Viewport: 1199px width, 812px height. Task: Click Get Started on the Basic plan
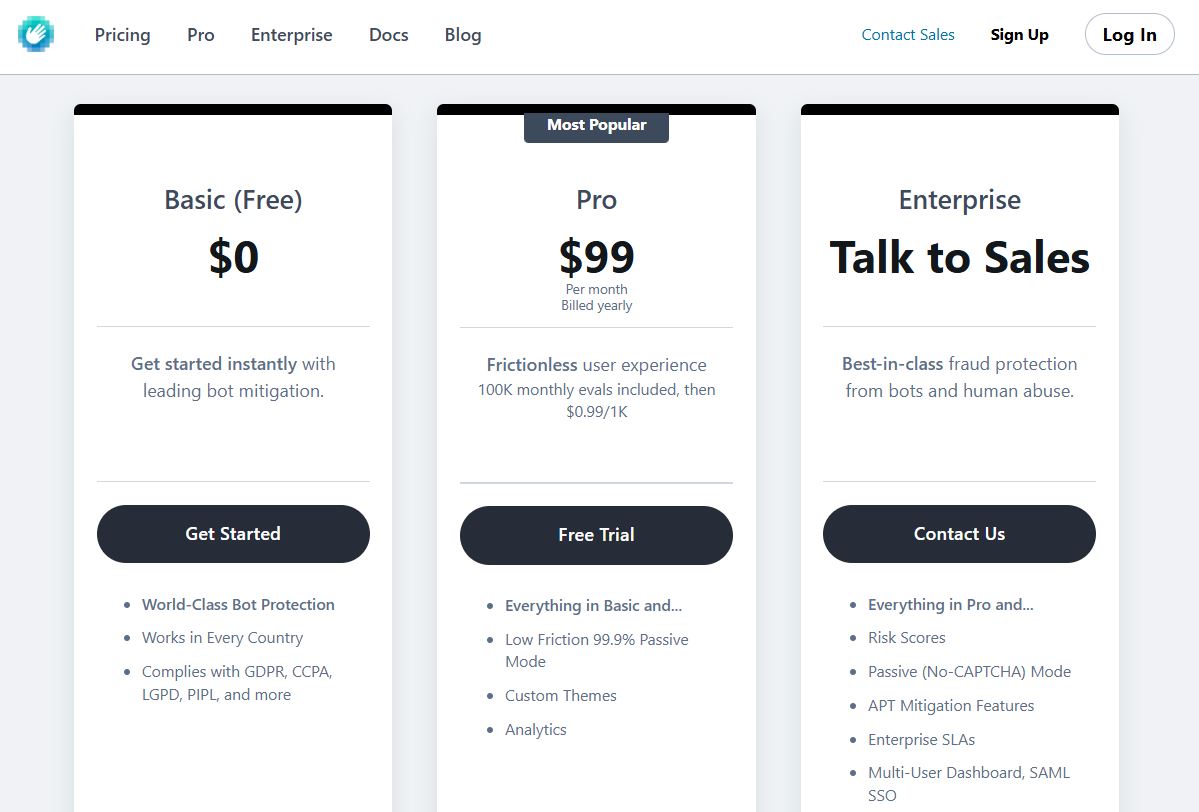coord(232,533)
